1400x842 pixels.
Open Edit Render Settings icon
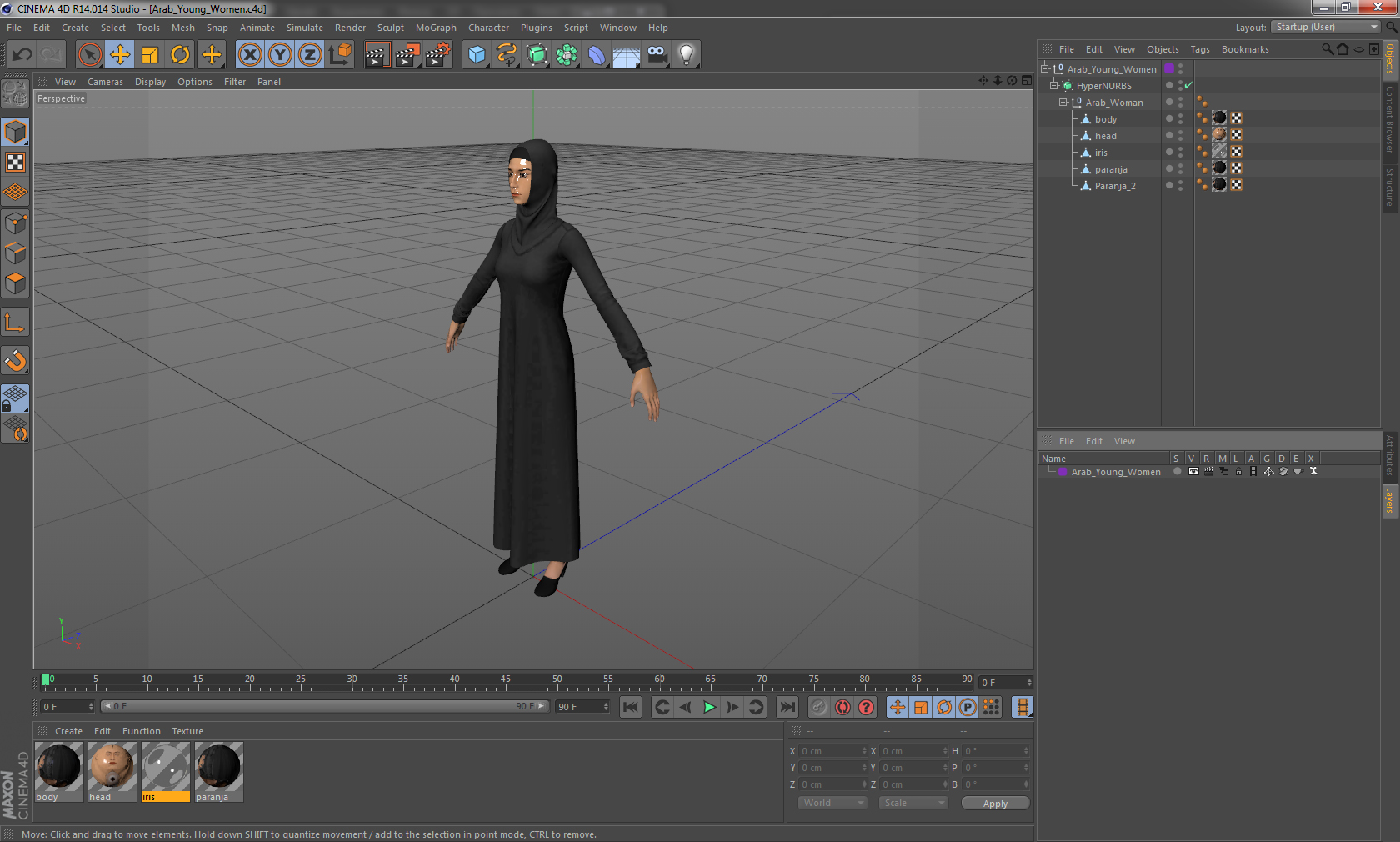coord(438,55)
